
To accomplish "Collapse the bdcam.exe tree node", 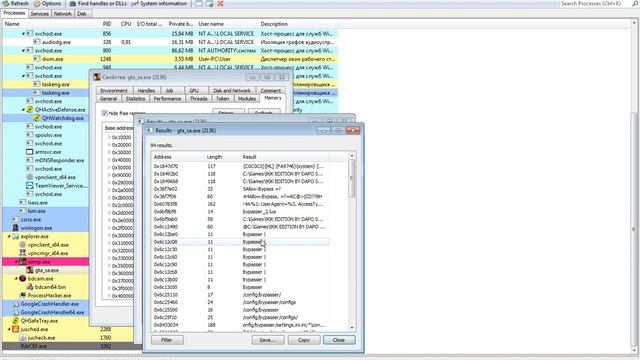I will point(16,278).
